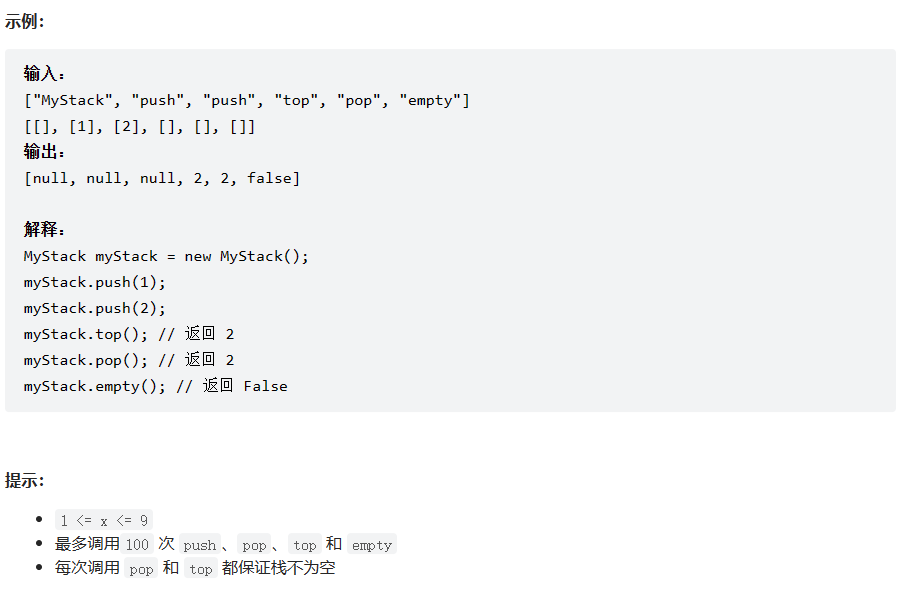This screenshot has height=591, width=907.
Task: Click the empty code chip in hints
Action: [x=372, y=544]
